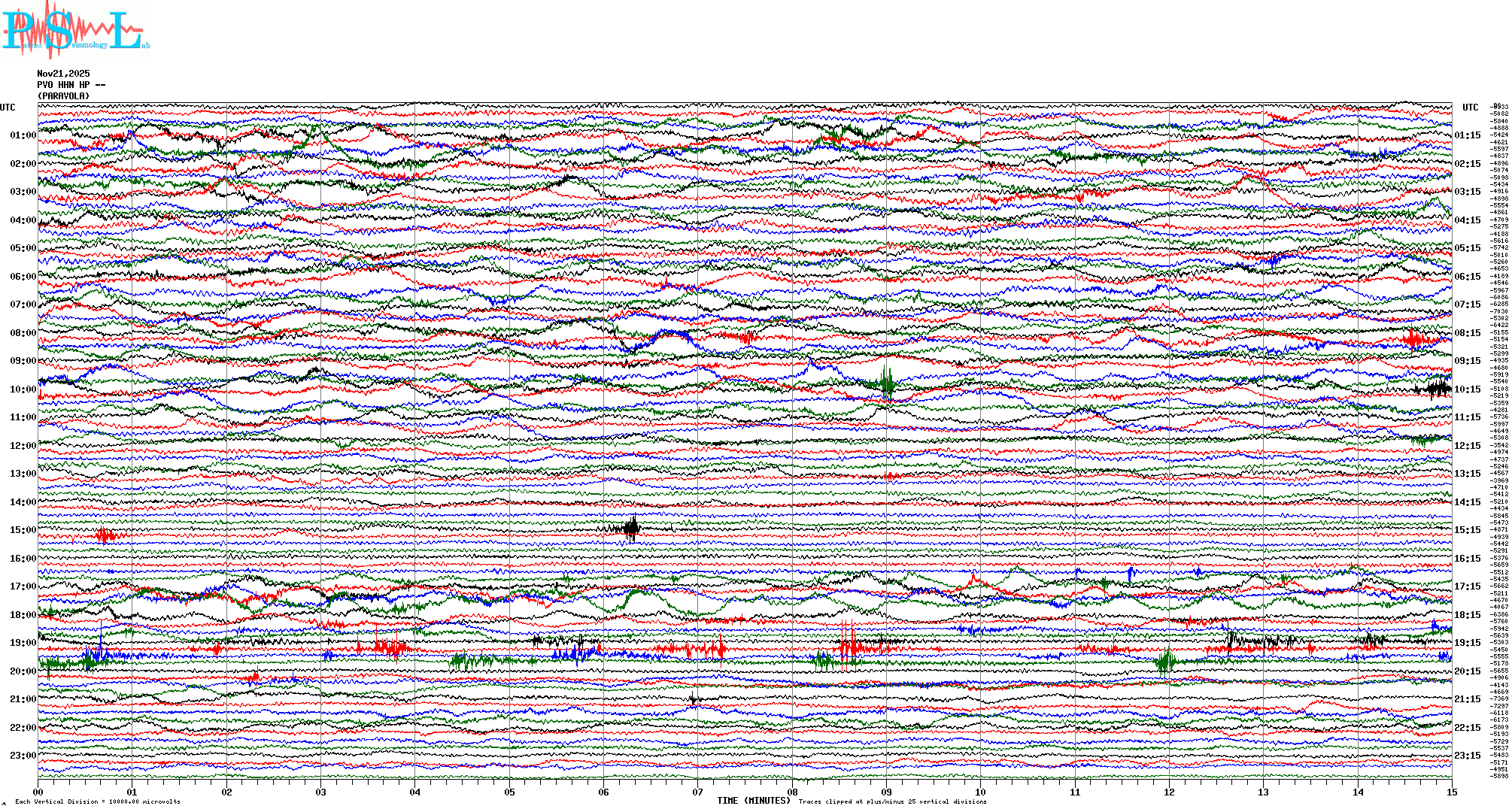Click the 15:00 hour label on left

tap(23, 530)
